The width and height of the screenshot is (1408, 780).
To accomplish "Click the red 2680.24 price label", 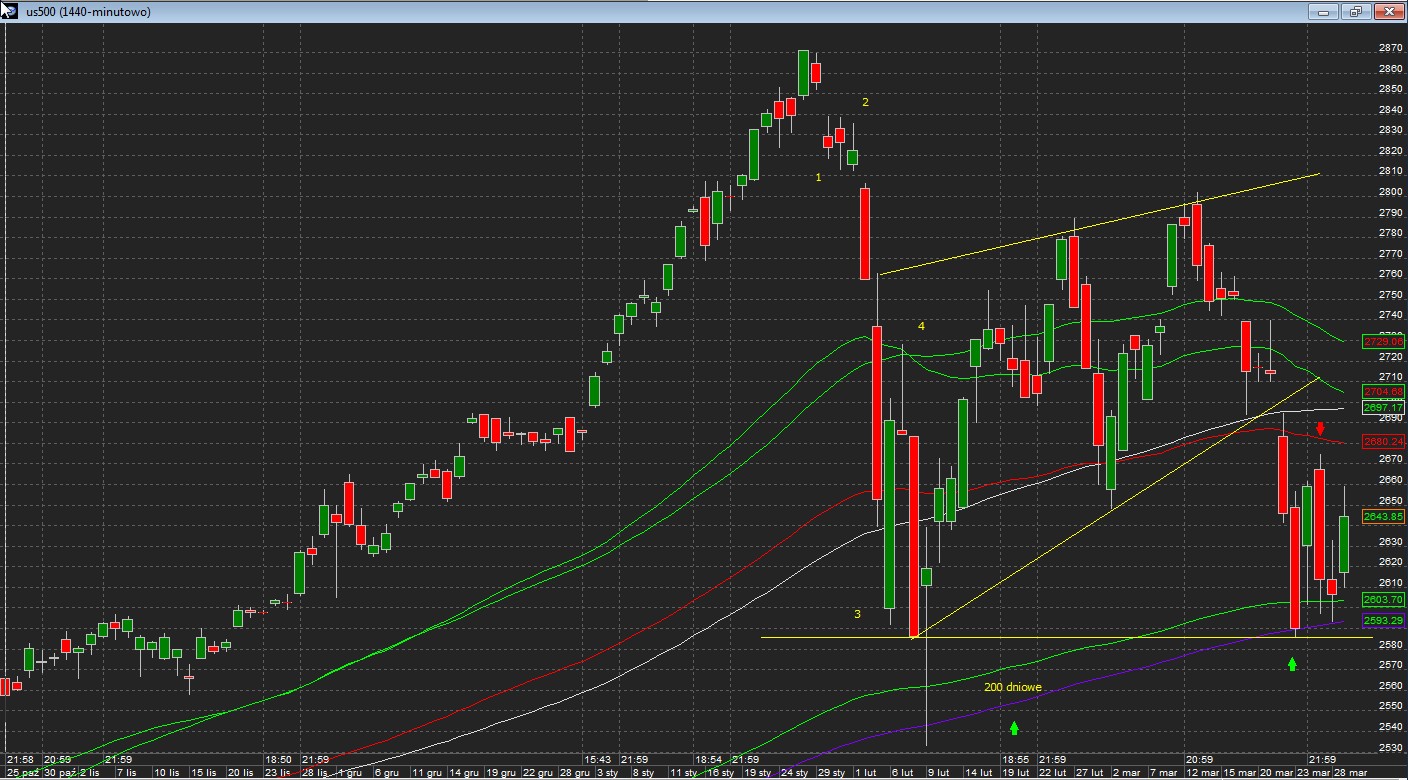I will 1384,441.
